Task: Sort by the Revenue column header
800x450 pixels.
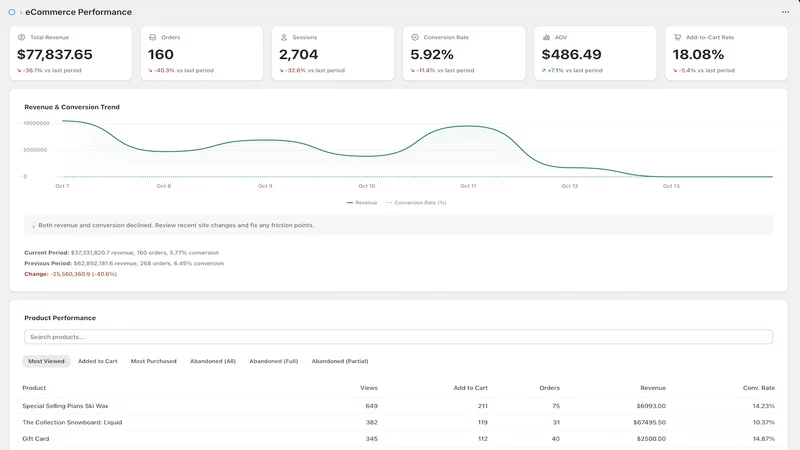Action: point(653,388)
